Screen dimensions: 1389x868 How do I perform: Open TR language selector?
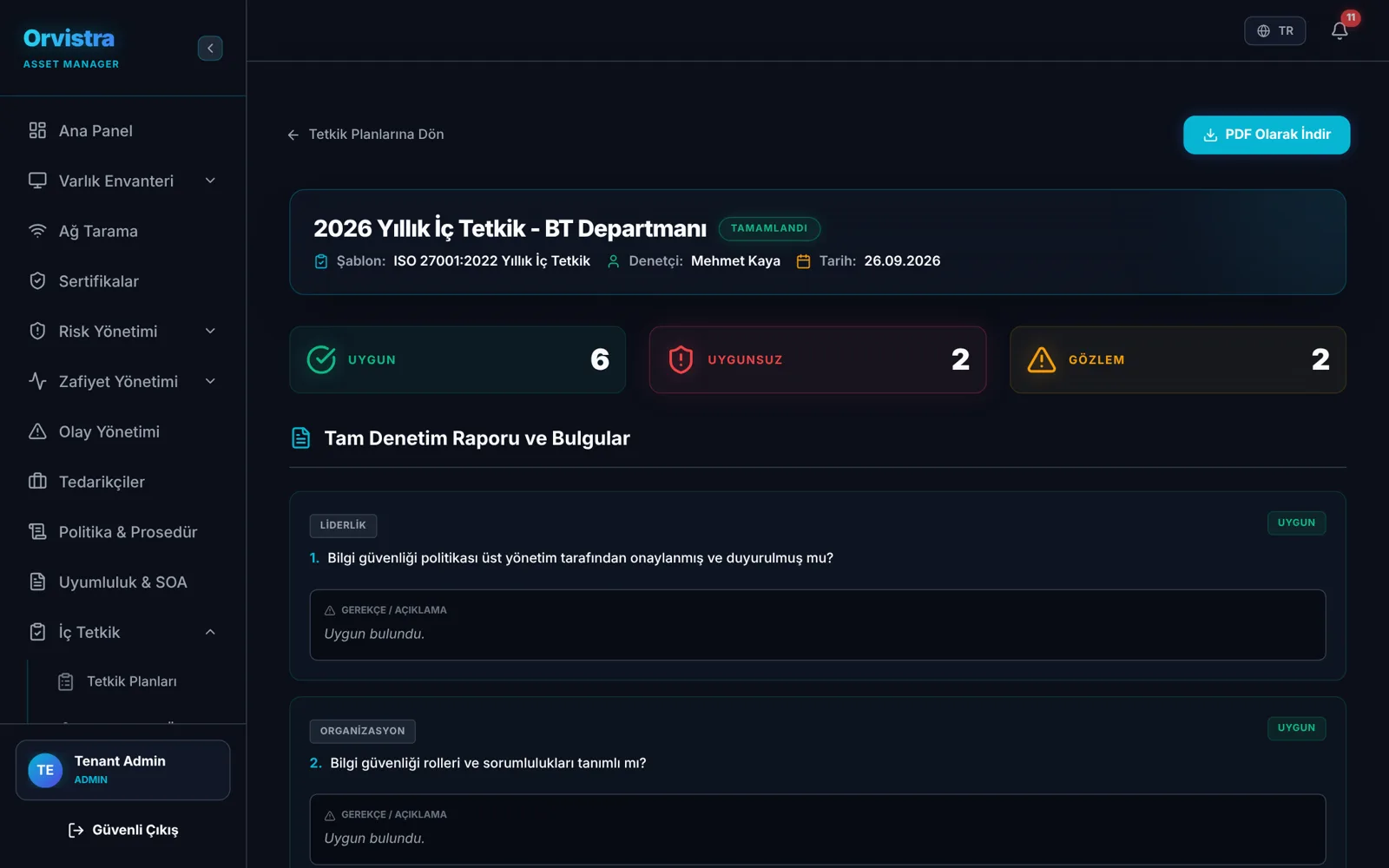tap(1274, 30)
